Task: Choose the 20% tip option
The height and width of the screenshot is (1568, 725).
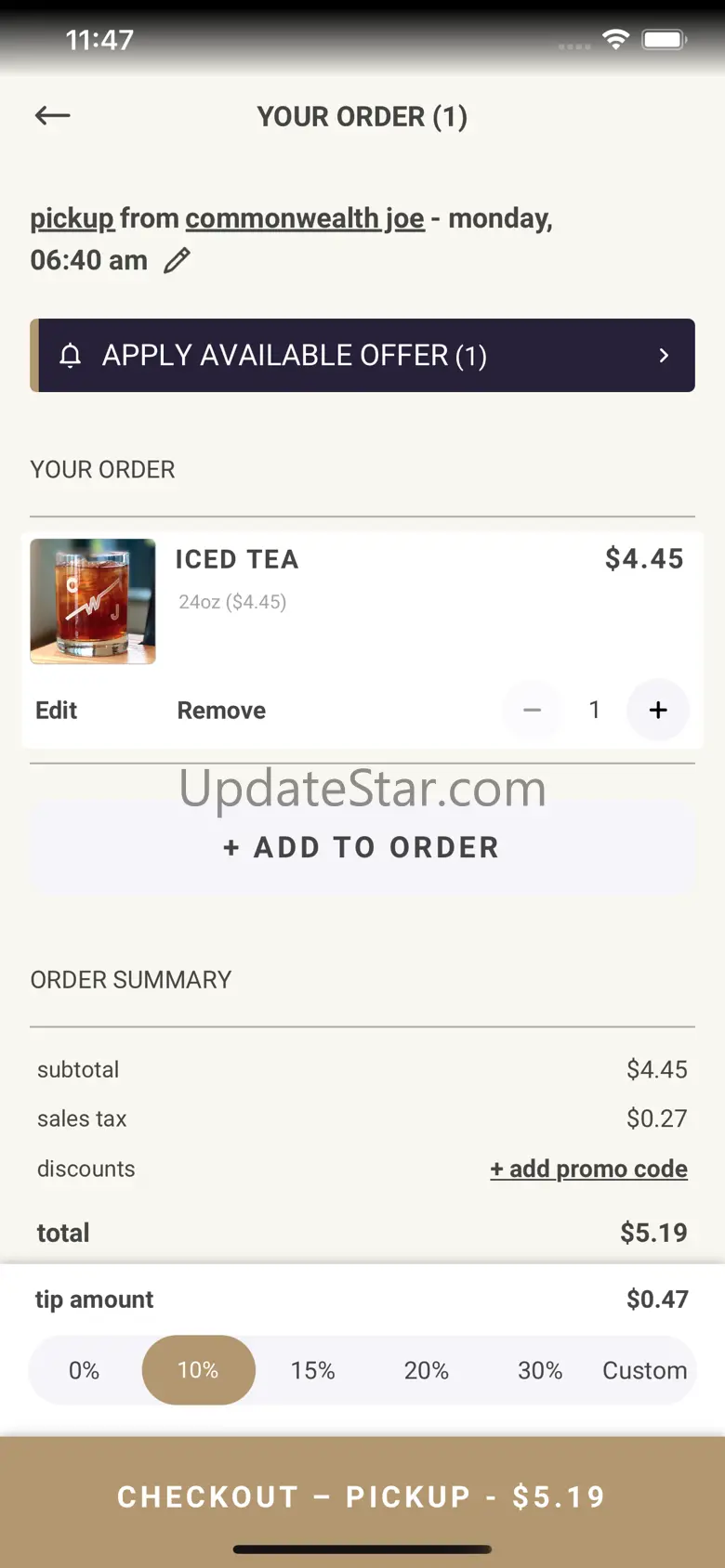Action: [x=427, y=1370]
